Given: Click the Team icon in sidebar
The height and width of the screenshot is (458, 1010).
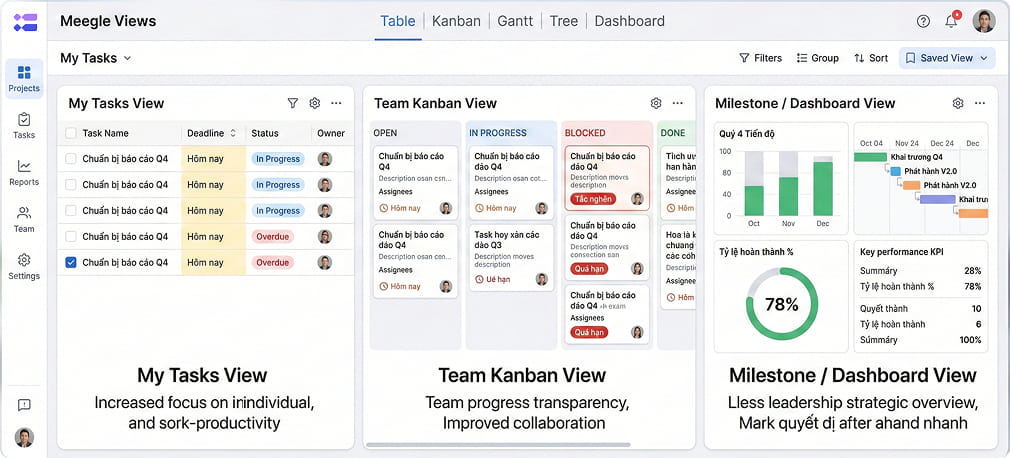Looking at the screenshot, I should [x=24, y=219].
